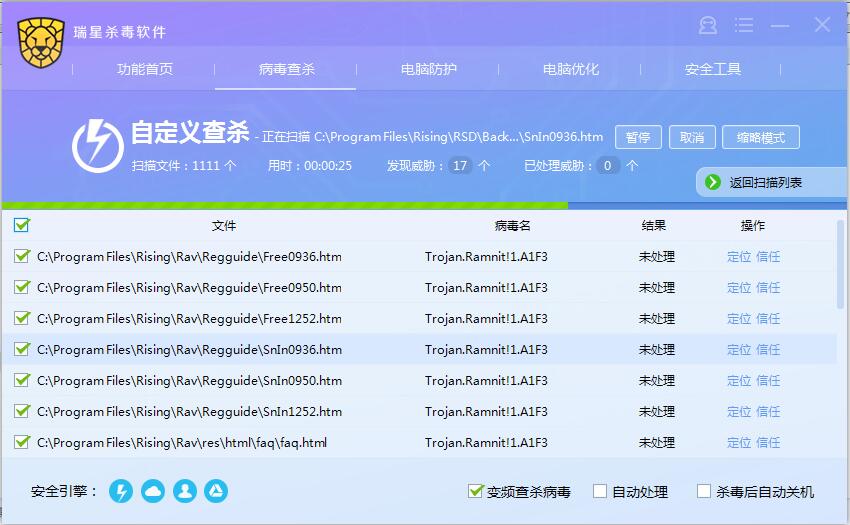850x525 pixels.
Task: Toggle the select-all checkbox in header
Action: [22, 225]
